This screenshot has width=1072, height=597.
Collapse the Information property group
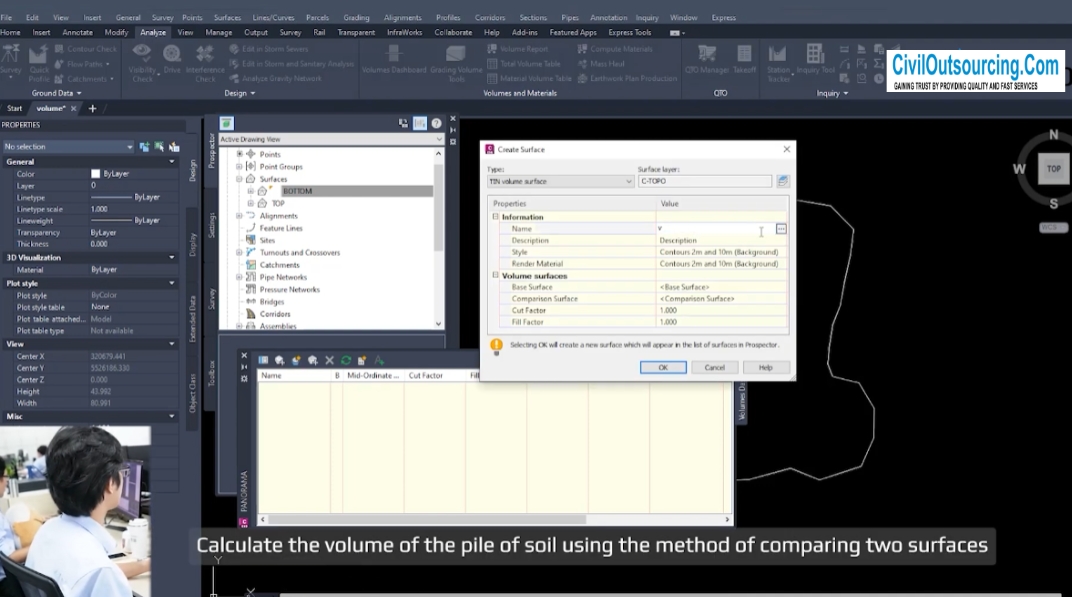coord(496,217)
